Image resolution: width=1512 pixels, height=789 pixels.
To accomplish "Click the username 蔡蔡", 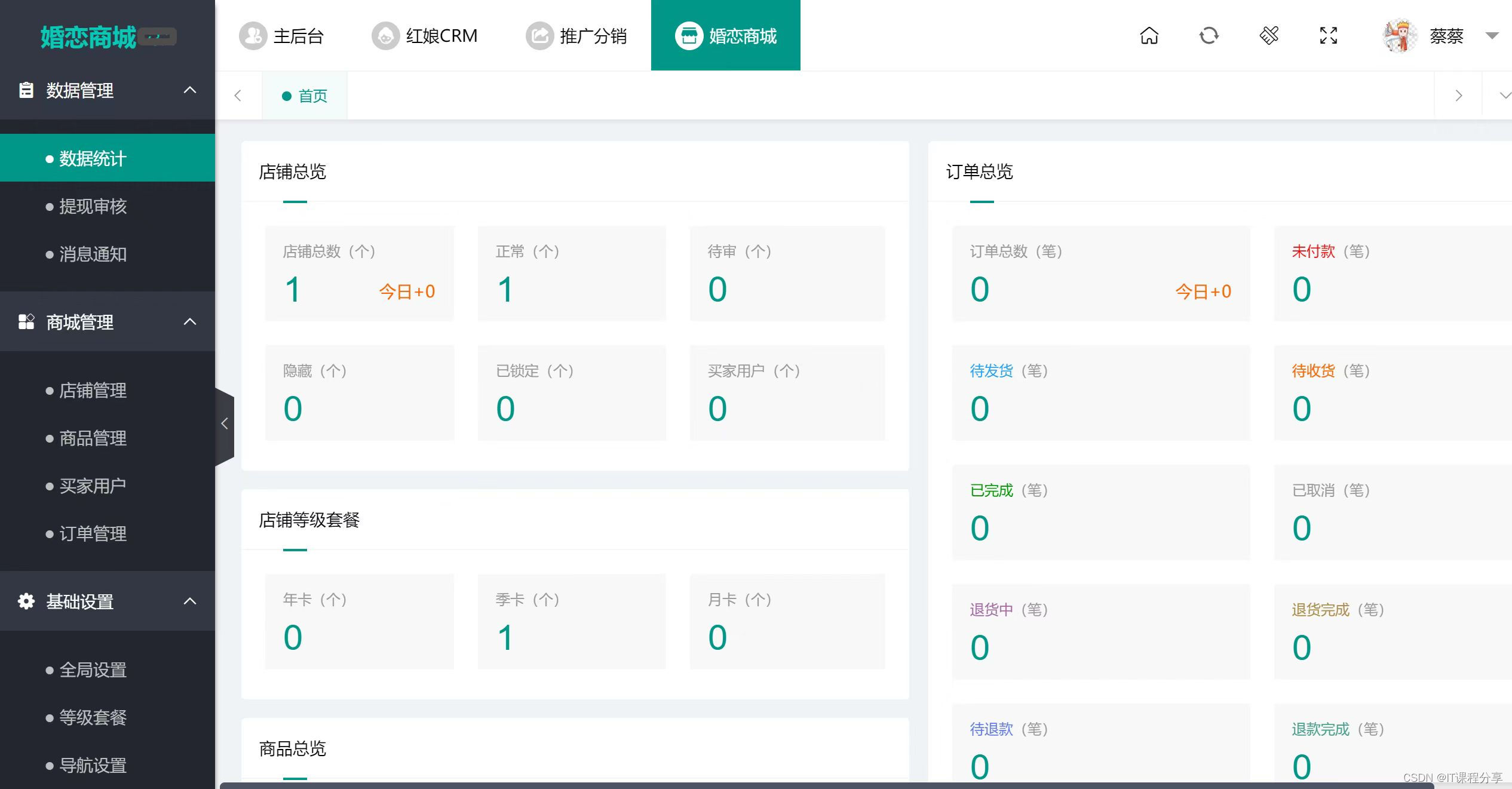I will 1446,36.
